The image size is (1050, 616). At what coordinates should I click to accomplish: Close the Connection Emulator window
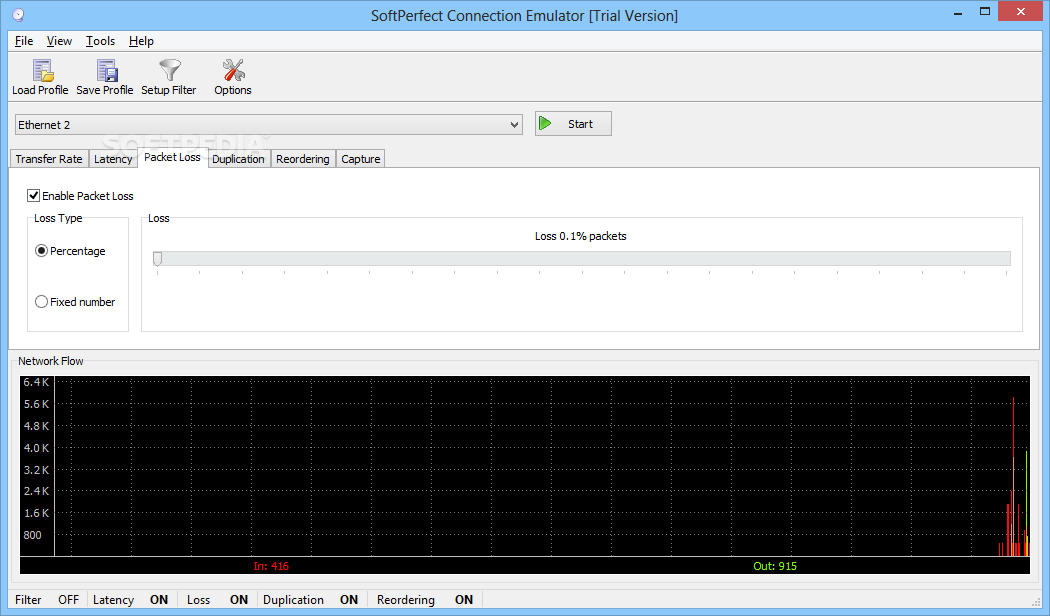pos(1021,11)
